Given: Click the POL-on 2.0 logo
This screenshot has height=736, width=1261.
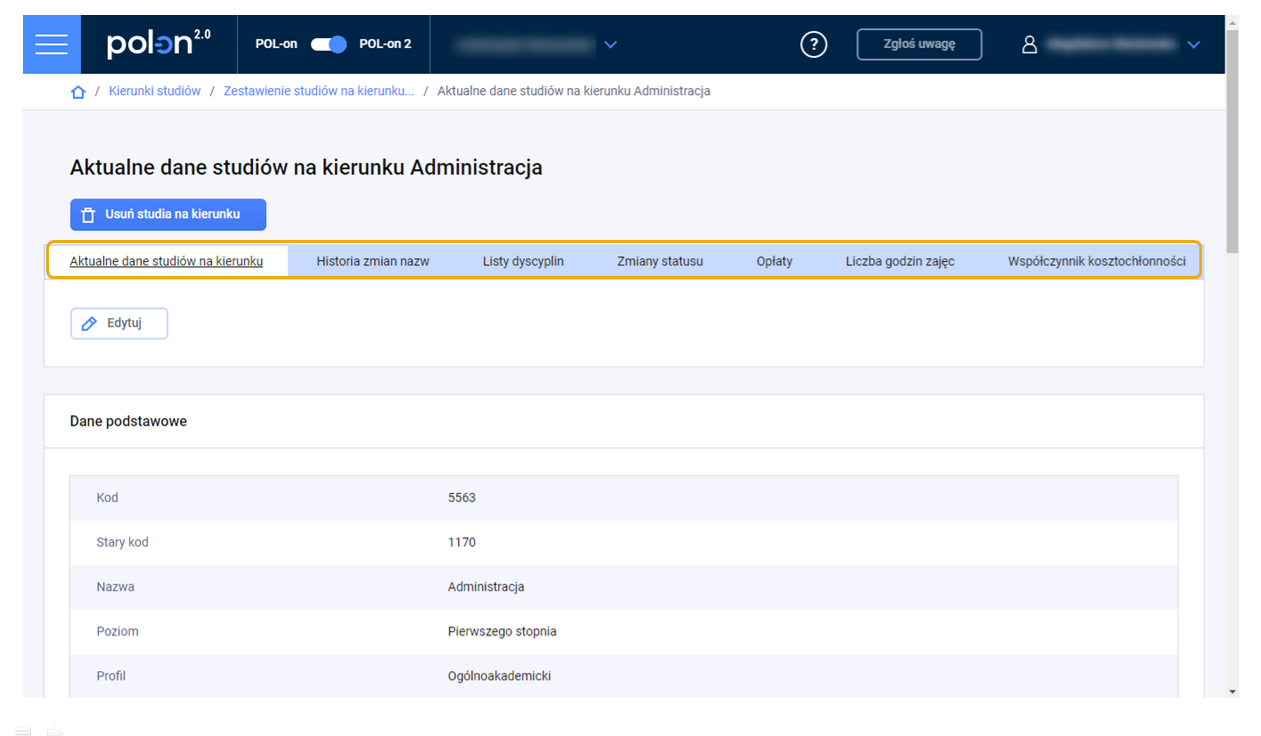Looking at the screenshot, I should [x=159, y=44].
